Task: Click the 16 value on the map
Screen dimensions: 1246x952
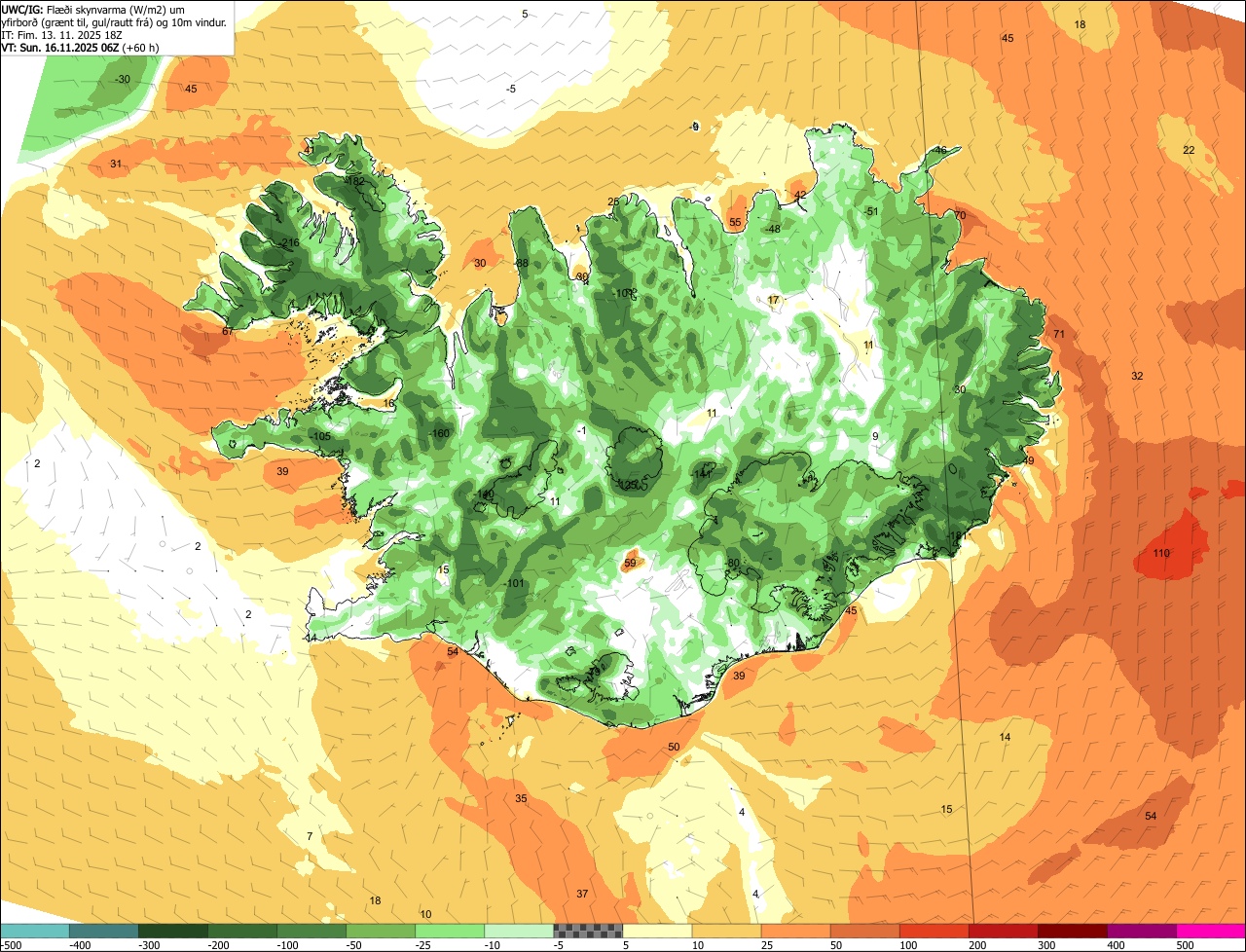Action: pos(388,403)
